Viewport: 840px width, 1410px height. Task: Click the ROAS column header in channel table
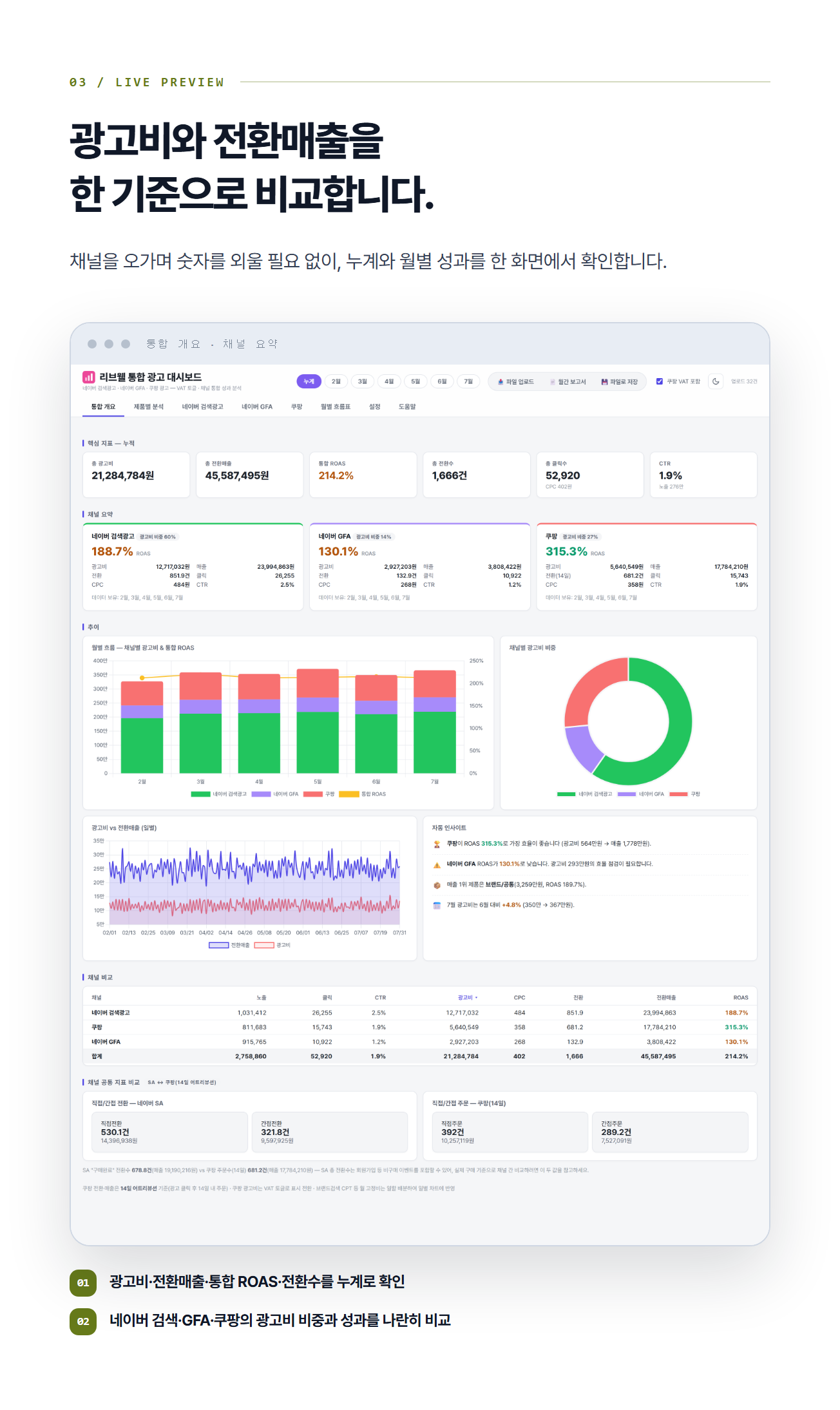point(741,998)
